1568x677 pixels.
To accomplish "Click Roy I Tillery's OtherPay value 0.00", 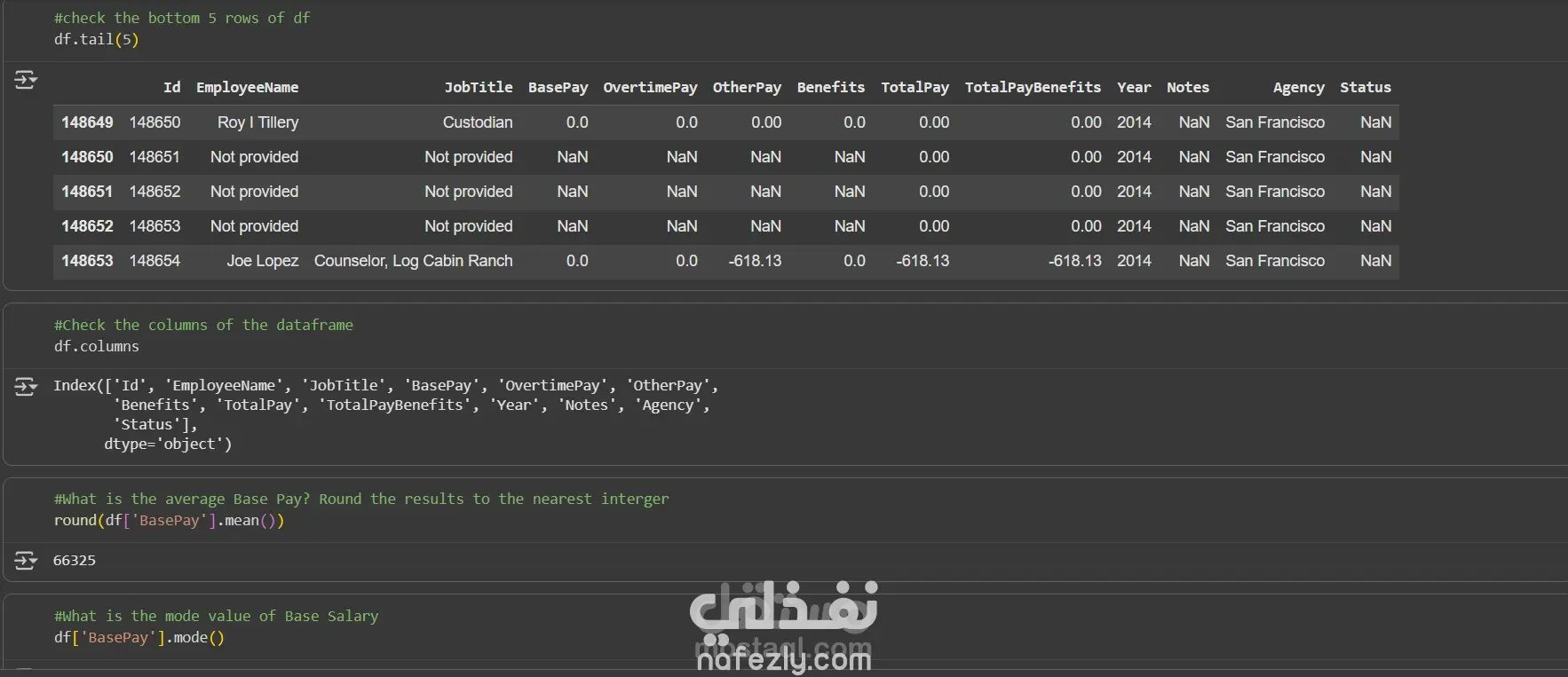I will (x=766, y=122).
